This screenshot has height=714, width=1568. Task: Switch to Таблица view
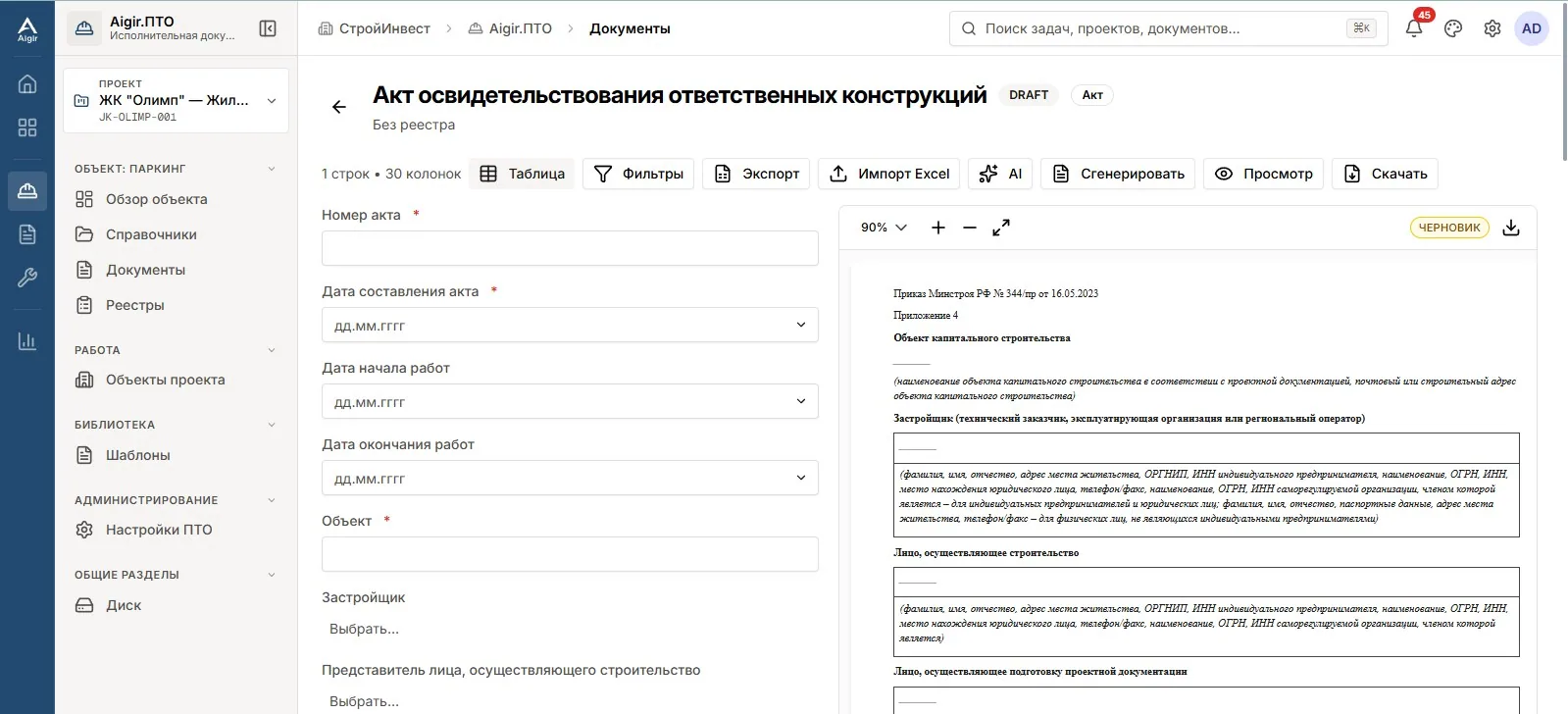pyautogui.click(x=522, y=174)
